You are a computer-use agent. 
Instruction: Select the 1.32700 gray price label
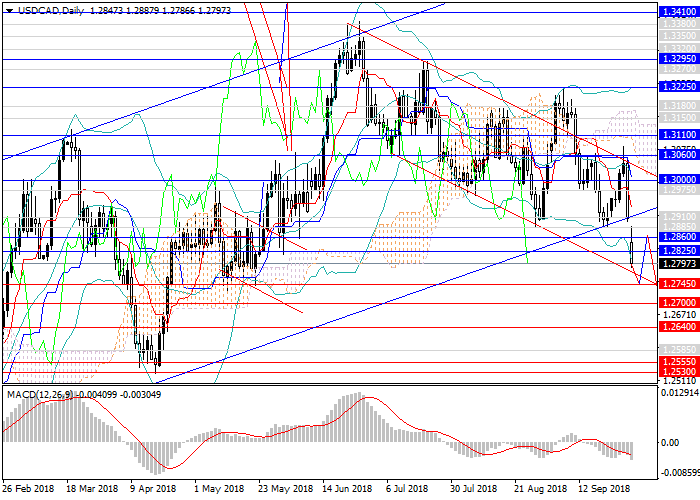(x=679, y=70)
